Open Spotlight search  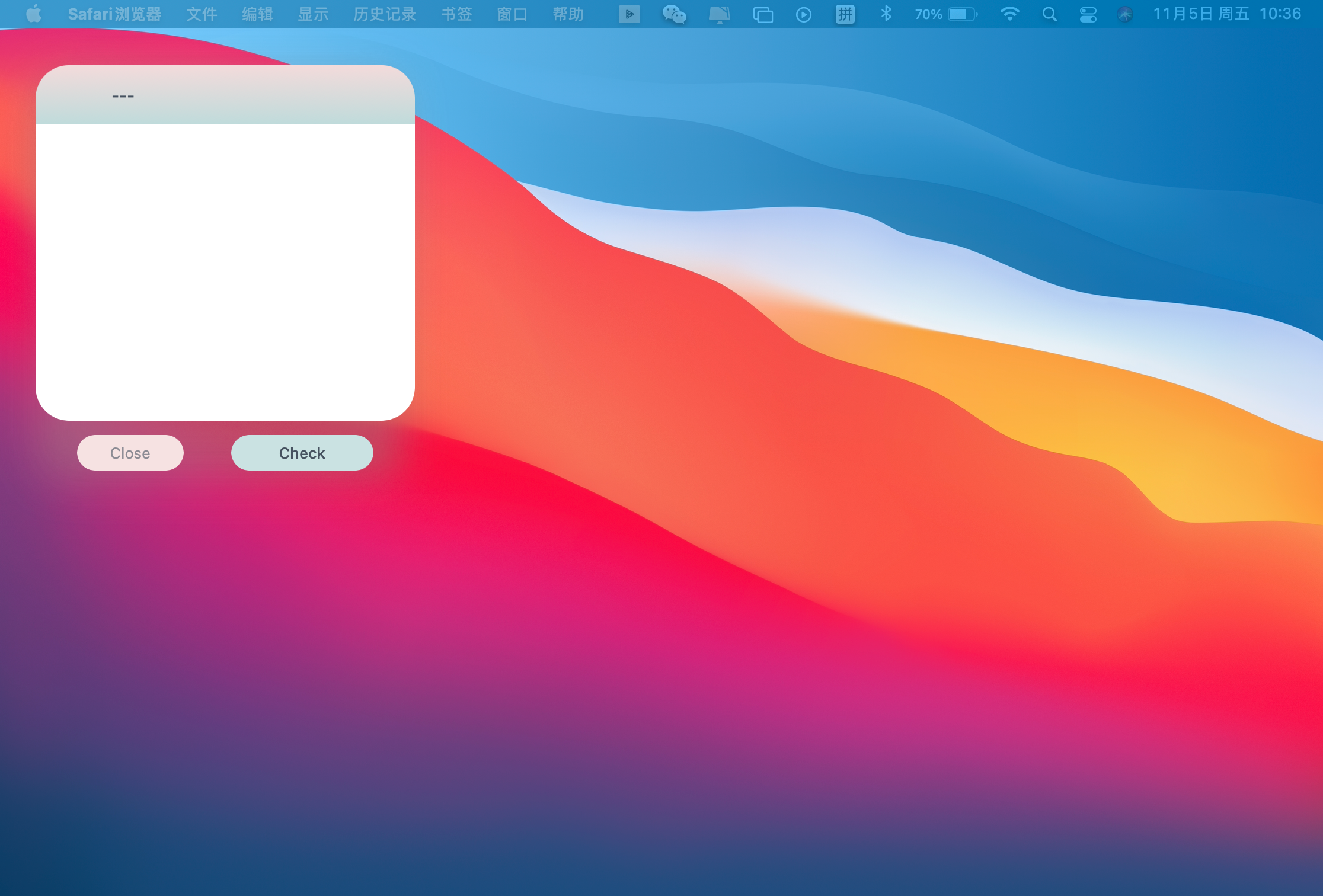pos(1049,14)
